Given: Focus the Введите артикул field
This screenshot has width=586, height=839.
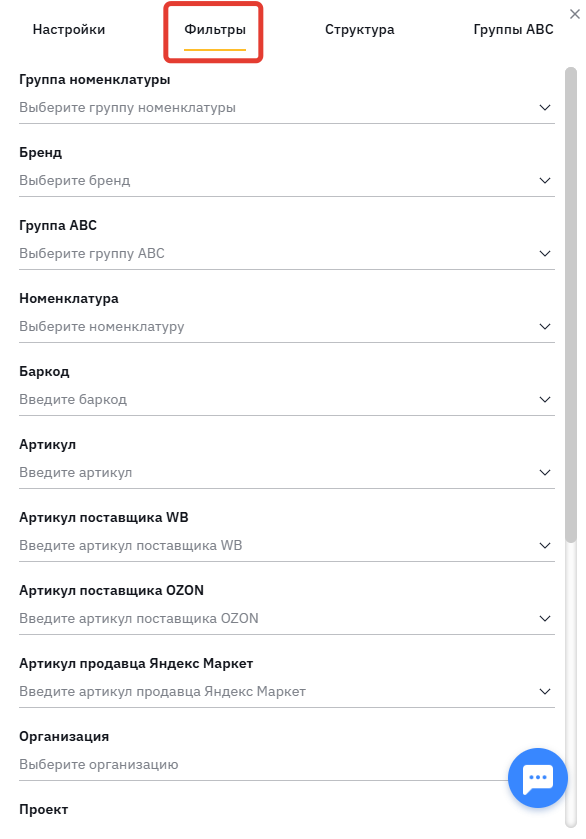Looking at the screenshot, I should (287, 472).
